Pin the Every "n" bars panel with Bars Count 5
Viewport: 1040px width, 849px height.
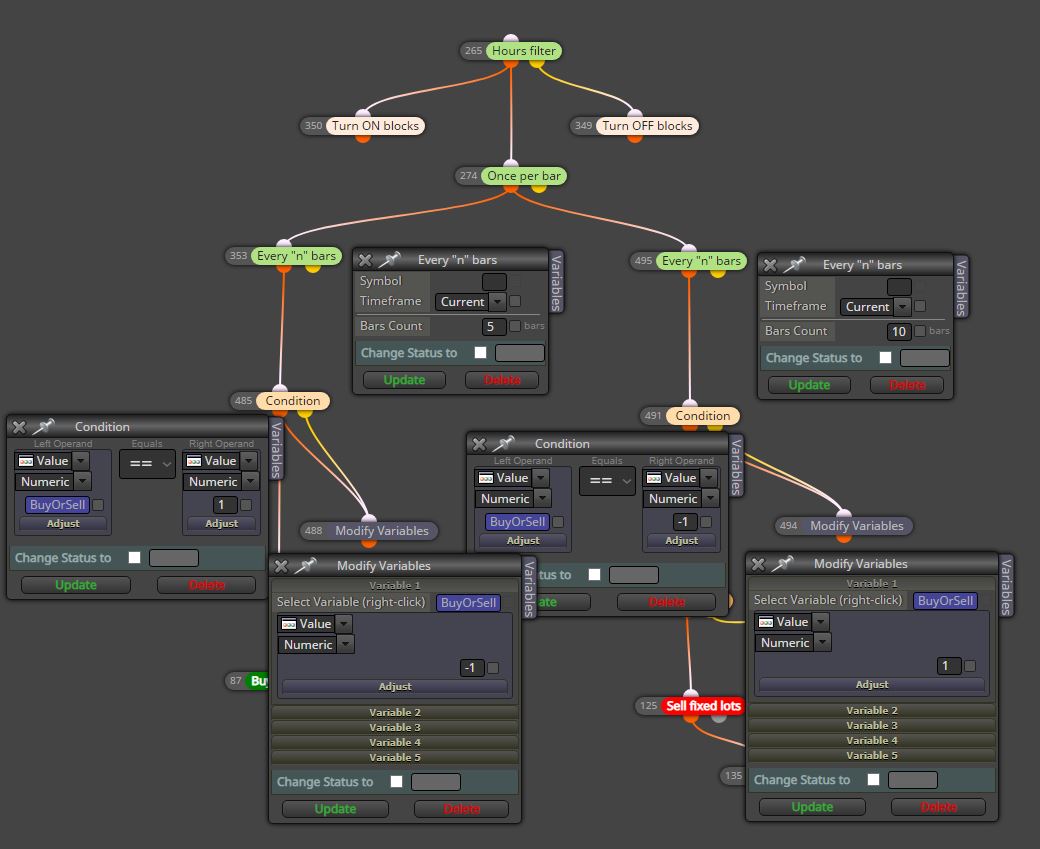pyautogui.click(x=390, y=259)
